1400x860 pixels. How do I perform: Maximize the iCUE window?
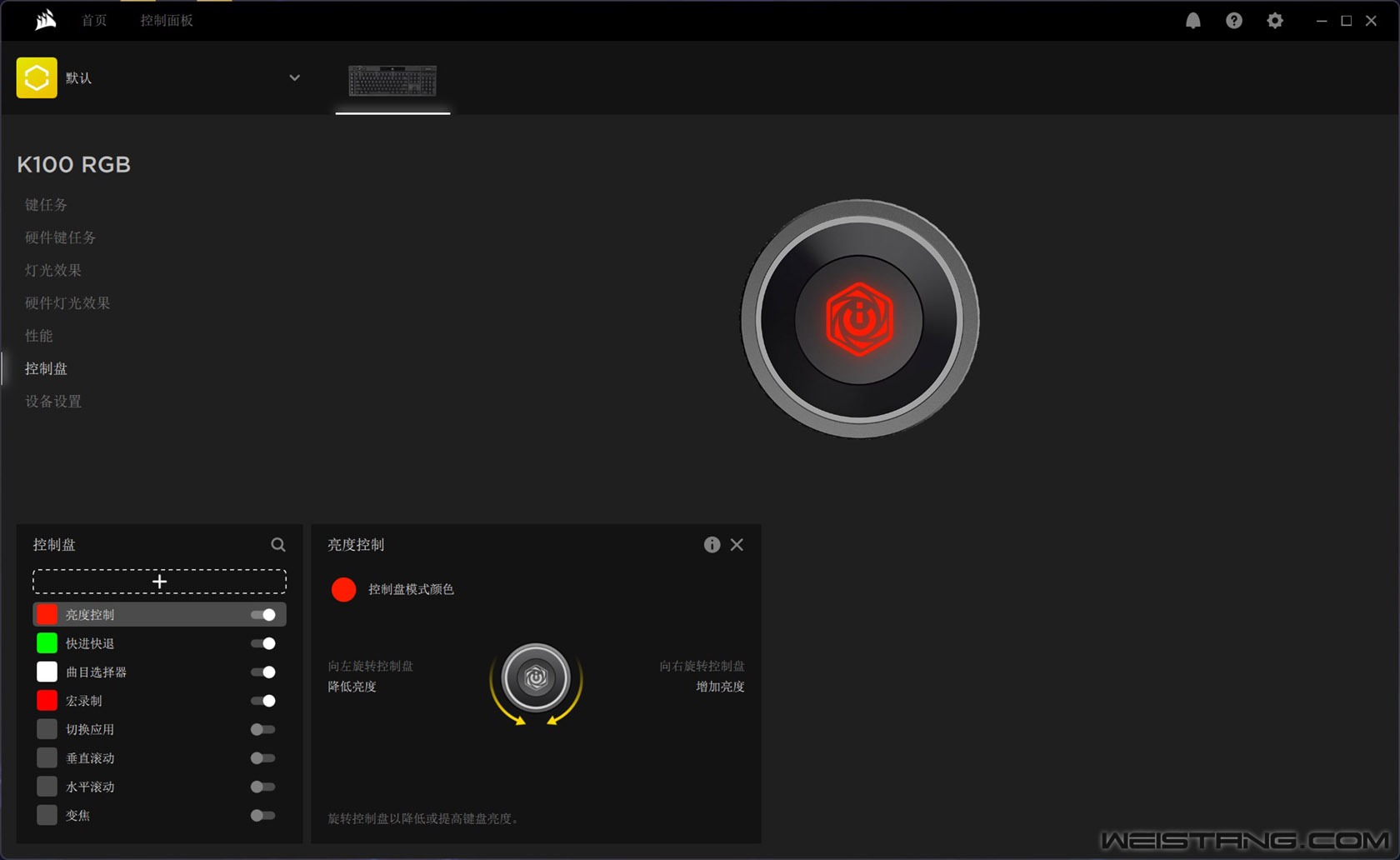[x=1346, y=21]
